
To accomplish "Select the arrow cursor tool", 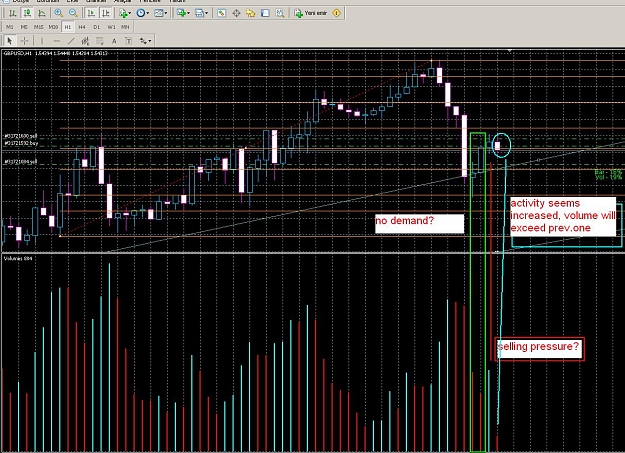I will pos(10,41).
